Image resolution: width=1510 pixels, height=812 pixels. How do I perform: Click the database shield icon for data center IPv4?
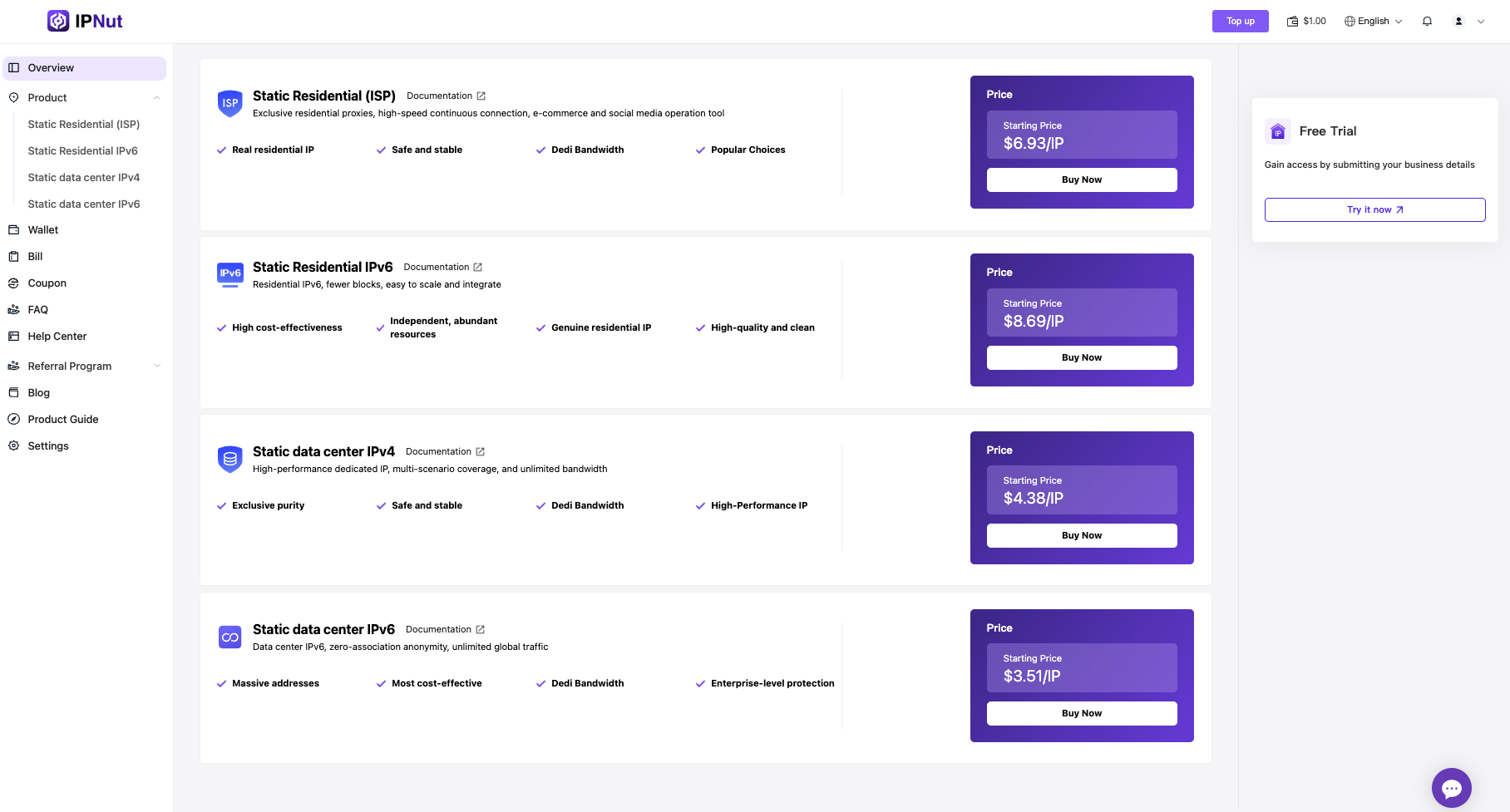tap(230, 459)
